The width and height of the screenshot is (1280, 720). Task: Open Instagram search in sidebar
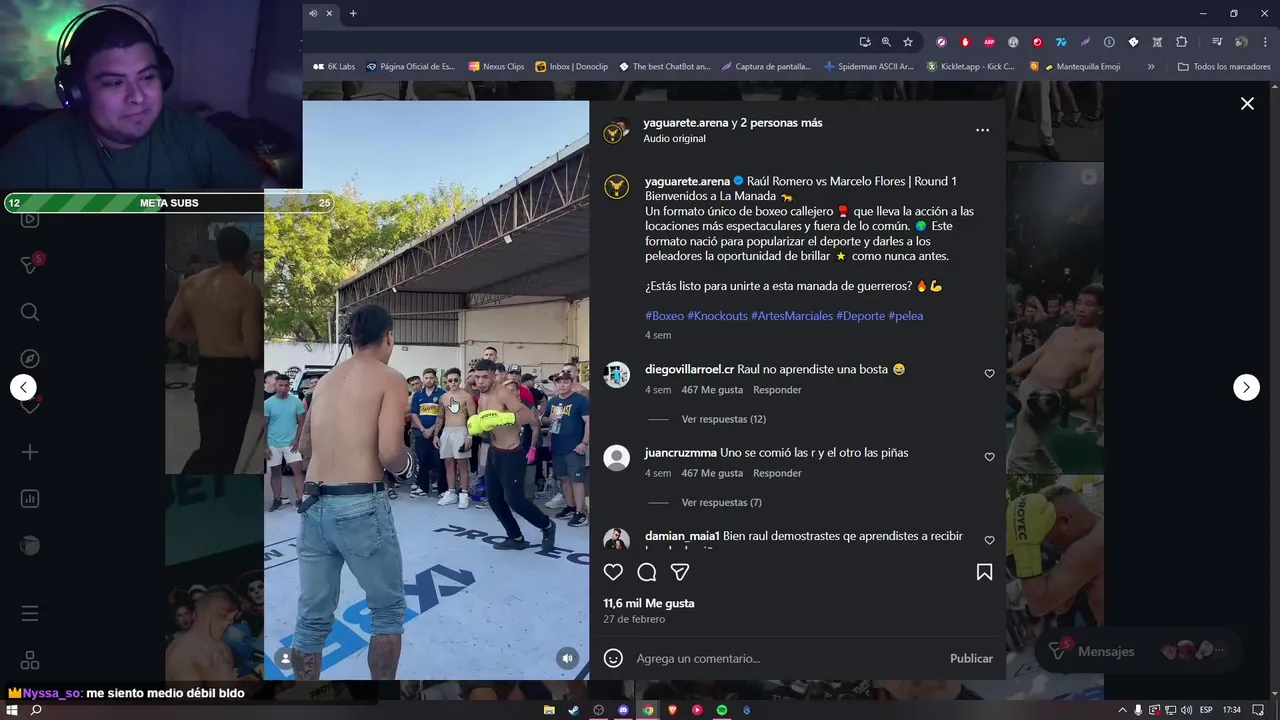[x=30, y=313]
